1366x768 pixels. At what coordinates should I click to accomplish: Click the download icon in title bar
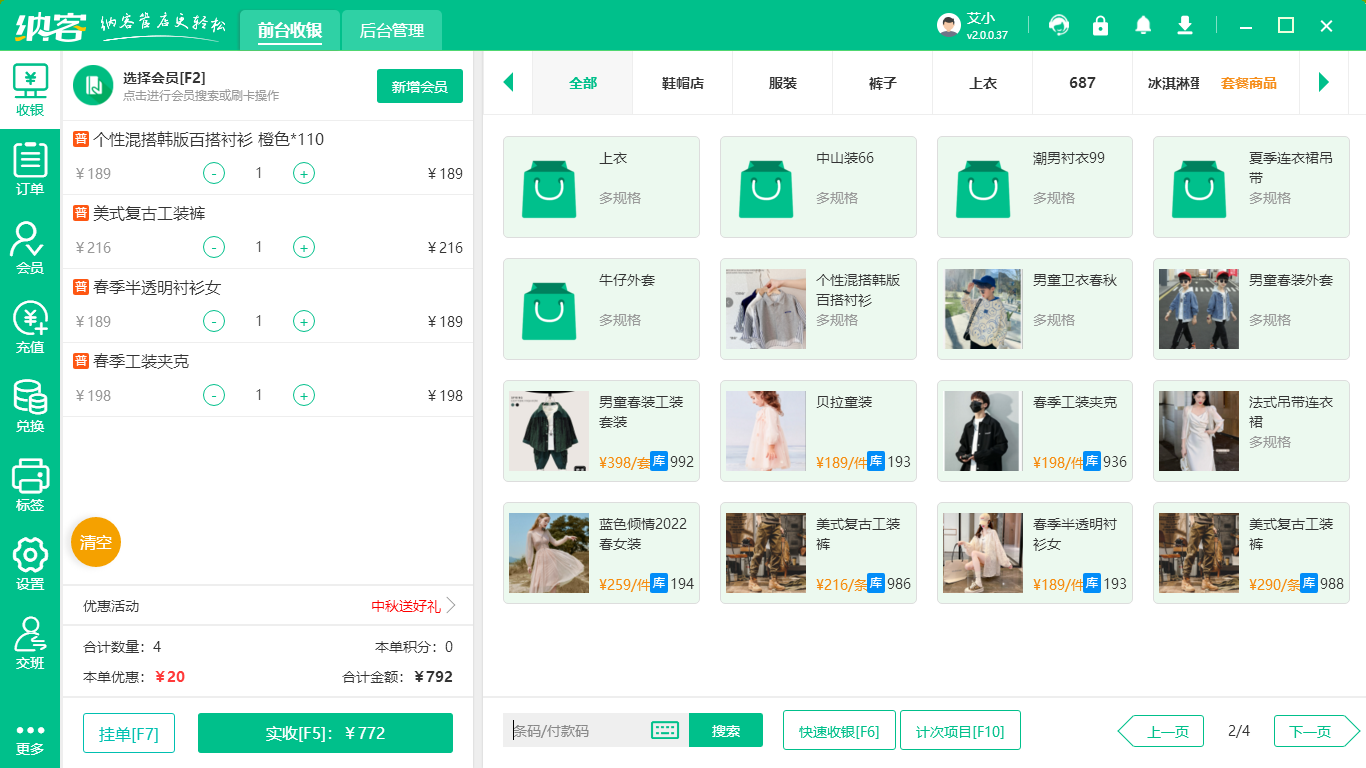tap(1185, 25)
